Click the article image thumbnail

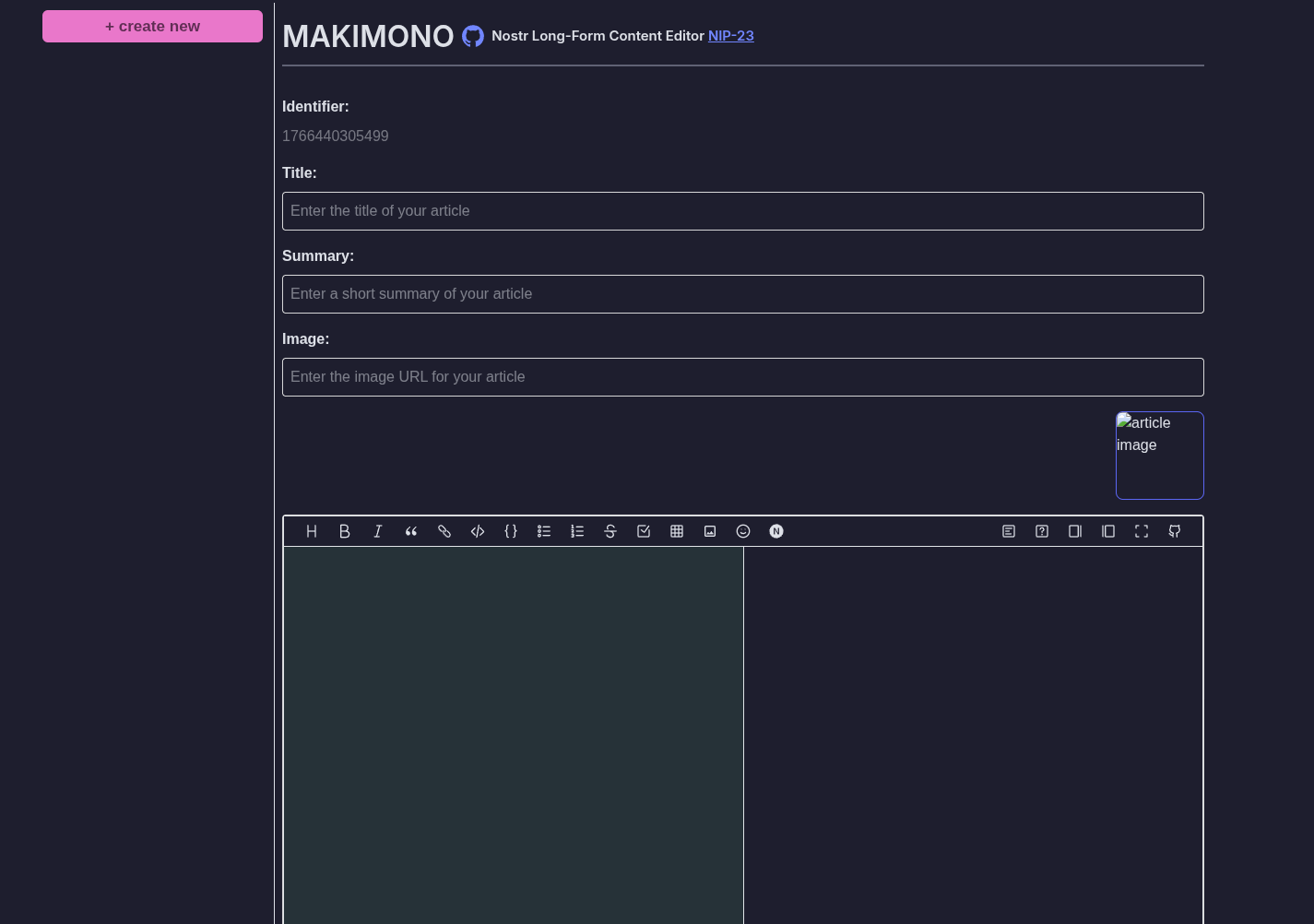click(x=1159, y=456)
